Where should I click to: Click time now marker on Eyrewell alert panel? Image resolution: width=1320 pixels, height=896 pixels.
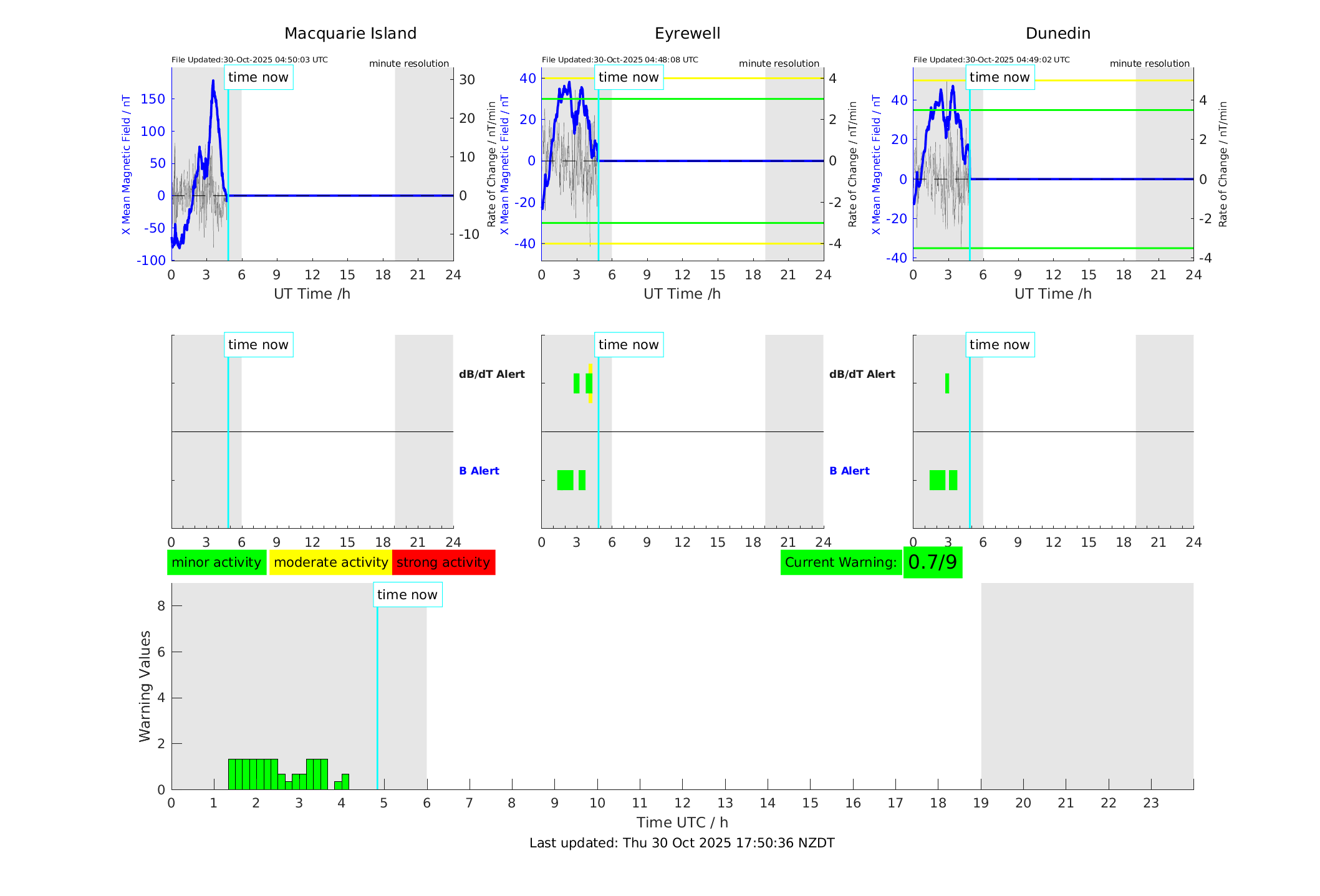(628, 345)
